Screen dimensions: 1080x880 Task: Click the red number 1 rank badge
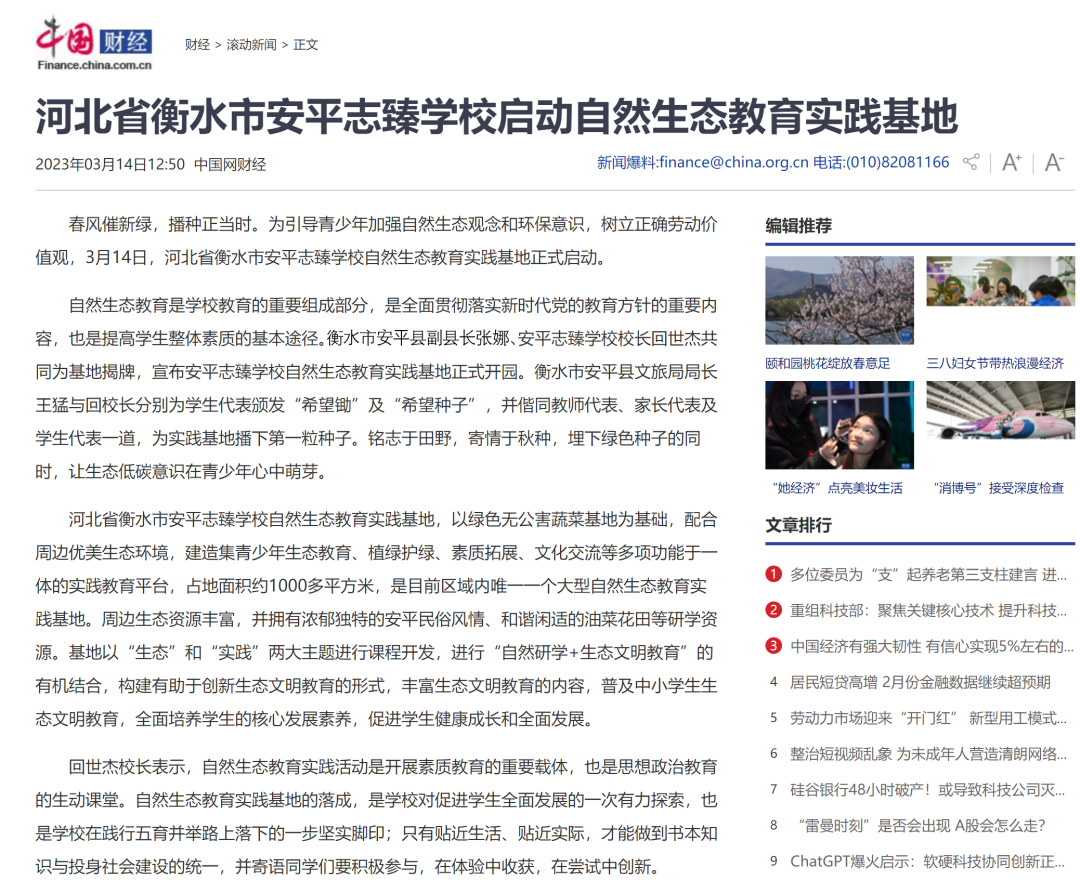click(773, 574)
